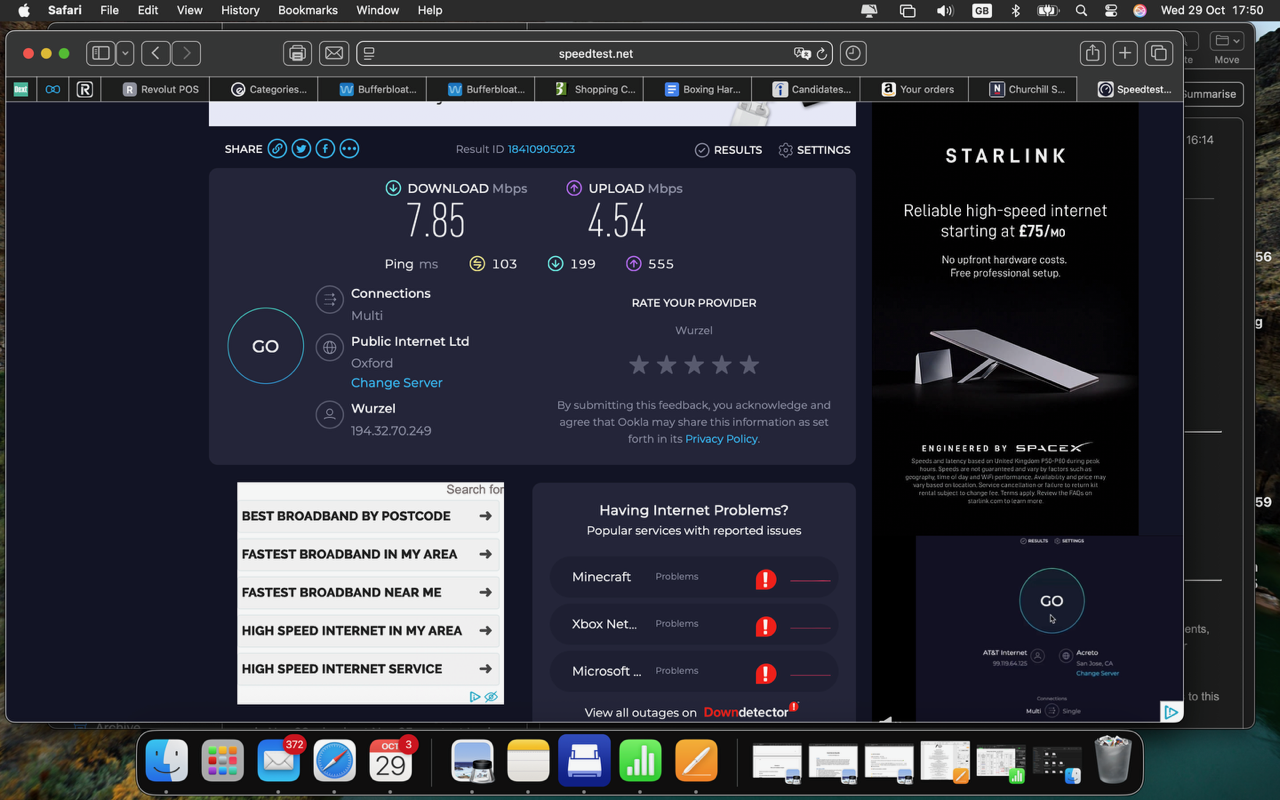
Task: Share result via Twitter icon
Action: coord(301,149)
